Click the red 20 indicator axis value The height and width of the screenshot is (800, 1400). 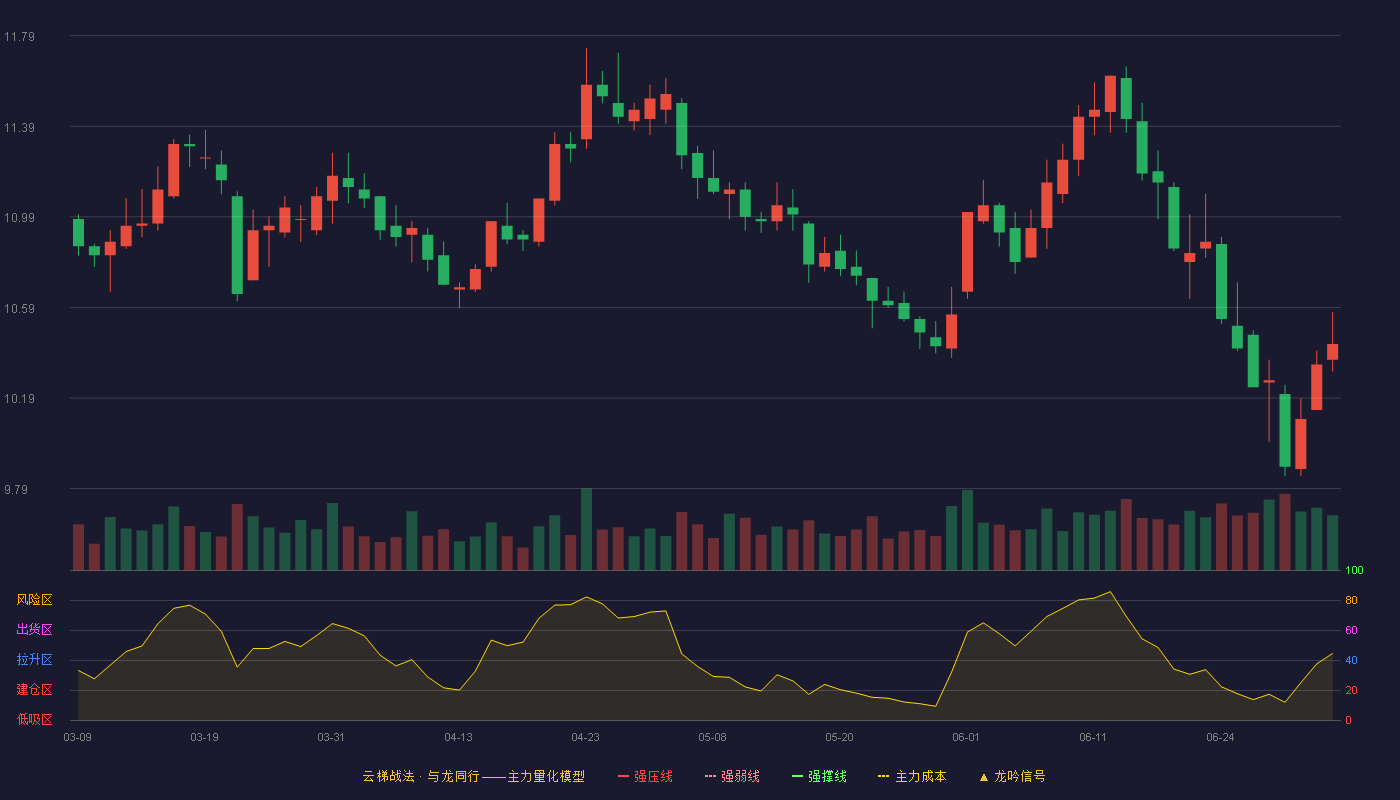[1351, 690]
